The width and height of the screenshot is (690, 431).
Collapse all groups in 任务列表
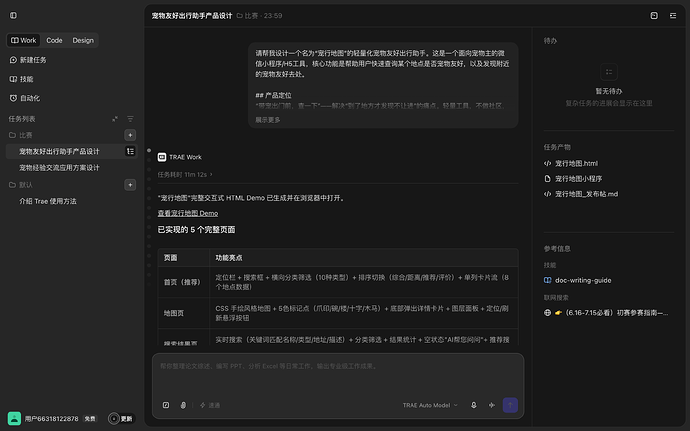[115, 119]
